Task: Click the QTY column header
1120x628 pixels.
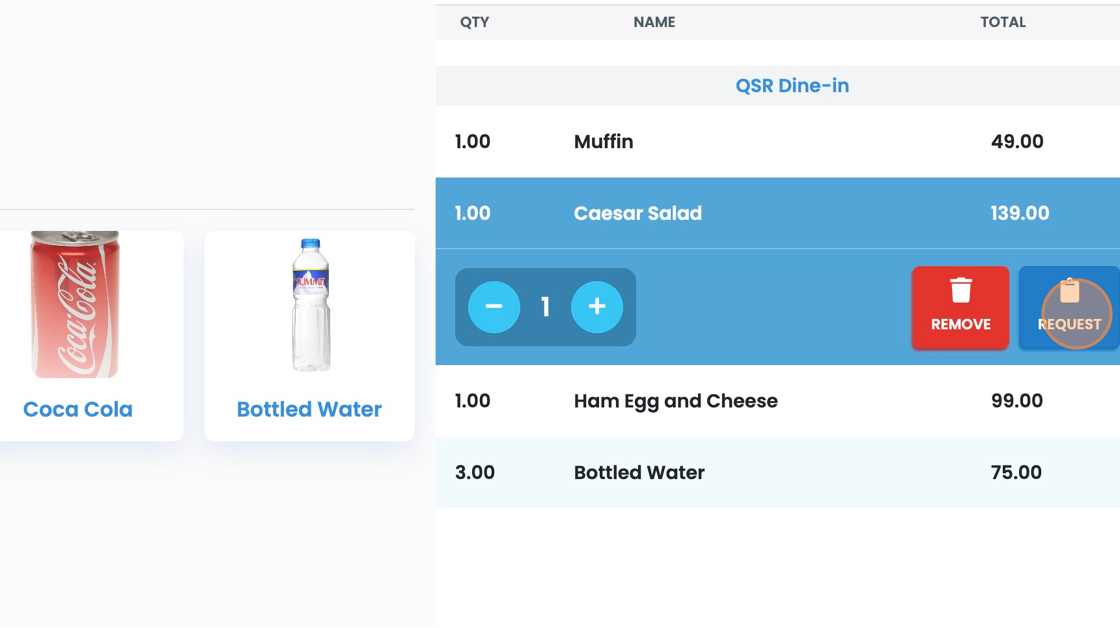Action: pyautogui.click(x=474, y=22)
